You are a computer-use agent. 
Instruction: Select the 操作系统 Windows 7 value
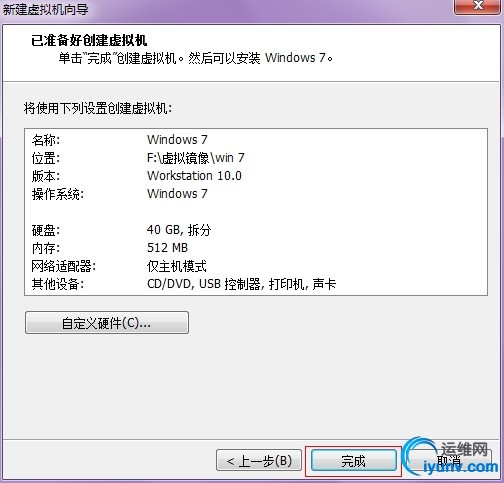(x=177, y=194)
